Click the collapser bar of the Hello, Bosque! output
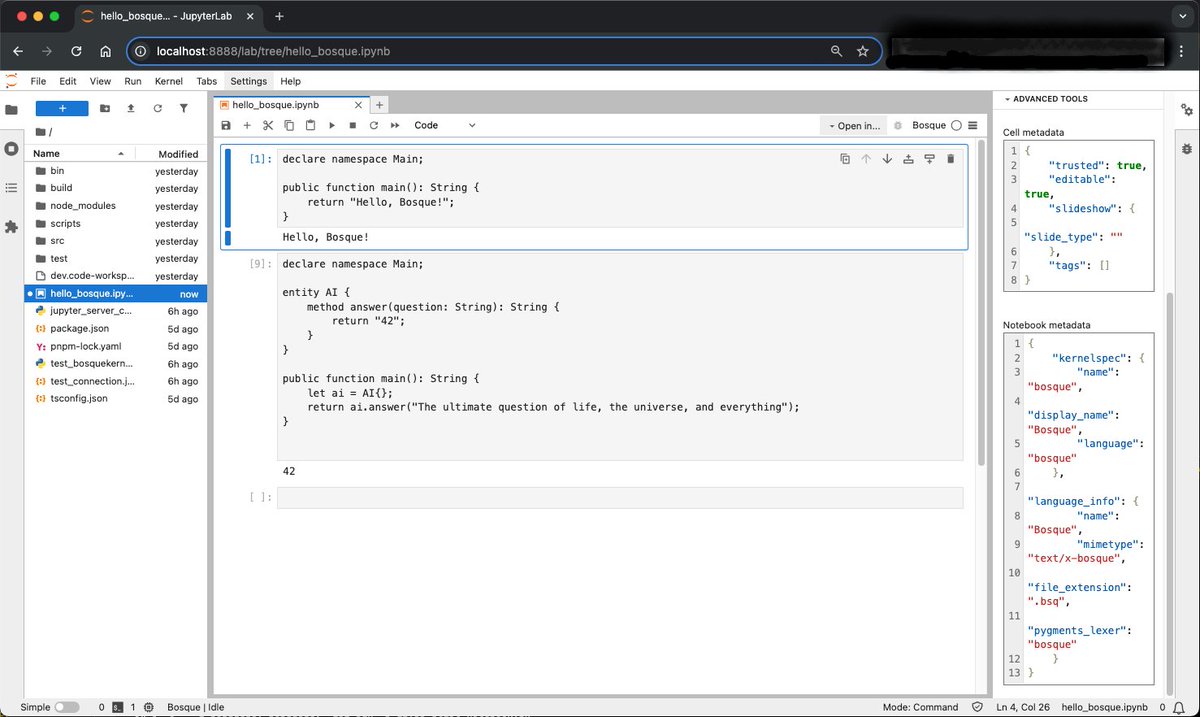1200x717 pixels. (x=228, y=237)
